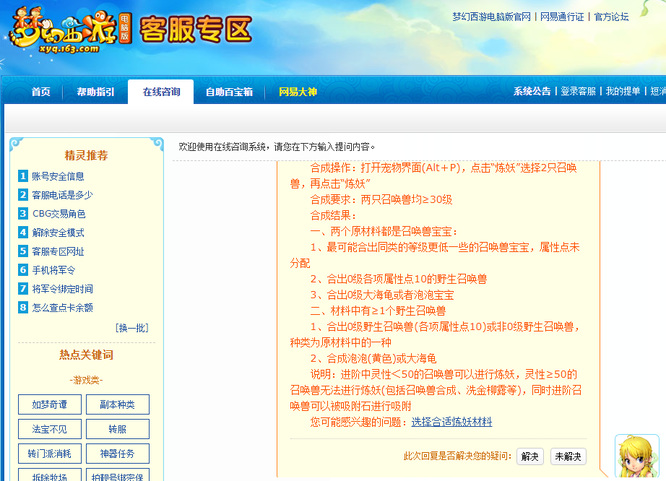Open the 自助百宝箱 tab

[229, 92]
